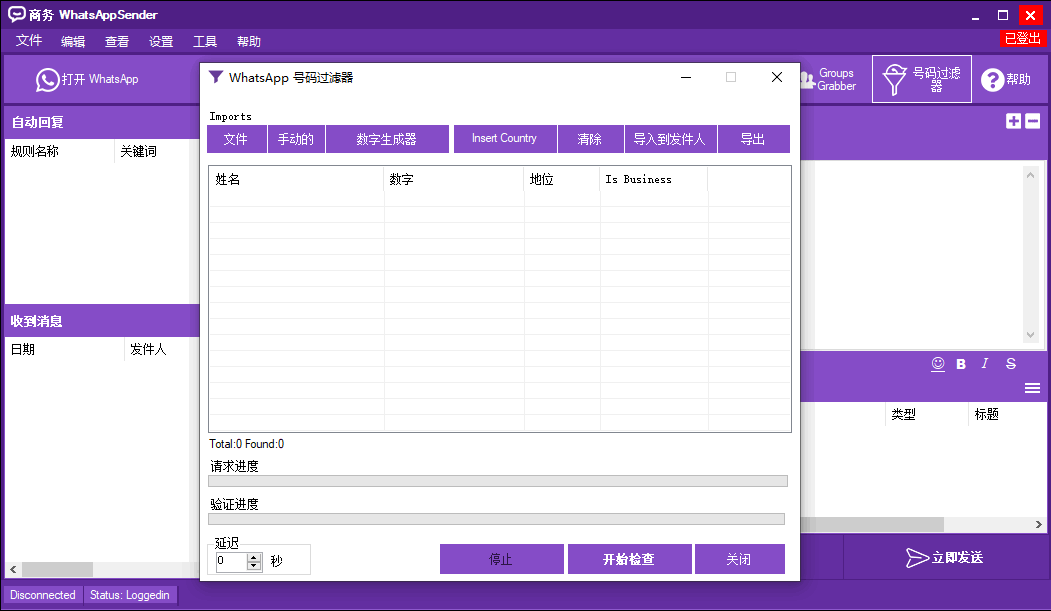The height and width of the screenshot is (611, 1051).
Task: Click the 日期 column header in received messages
Action: click(65, 349)
